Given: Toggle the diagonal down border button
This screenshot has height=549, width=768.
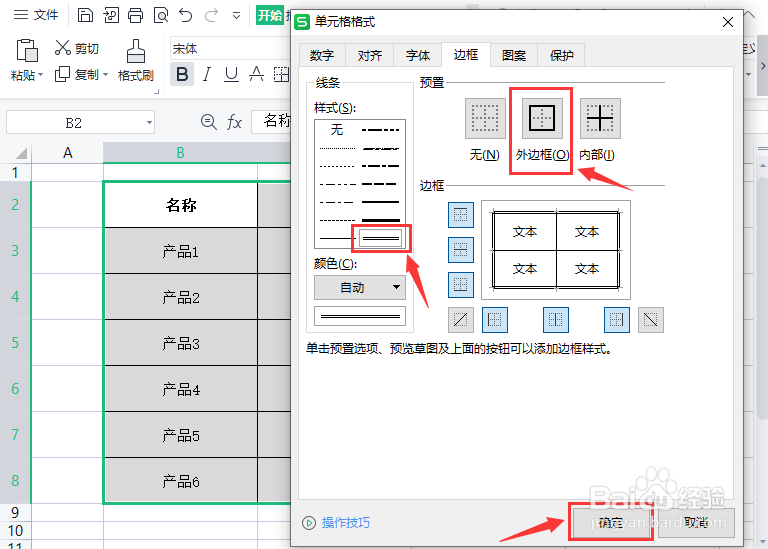Looking at the screenshot, I should [650, 320].
